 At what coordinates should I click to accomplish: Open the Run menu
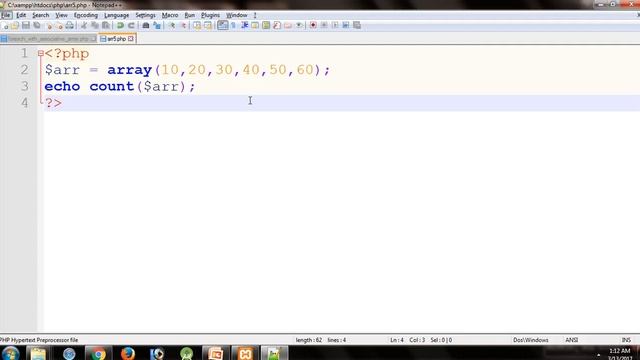190,15
